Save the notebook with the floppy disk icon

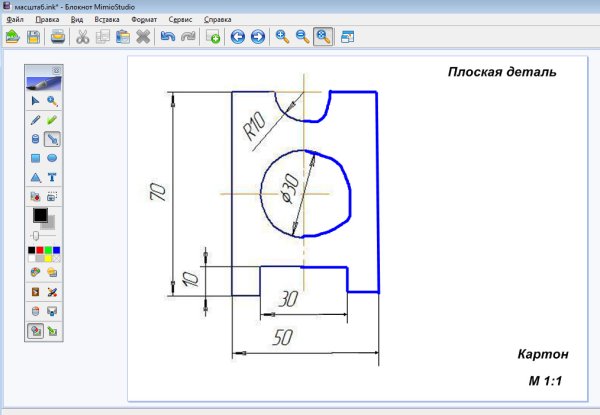click(33, 37)
